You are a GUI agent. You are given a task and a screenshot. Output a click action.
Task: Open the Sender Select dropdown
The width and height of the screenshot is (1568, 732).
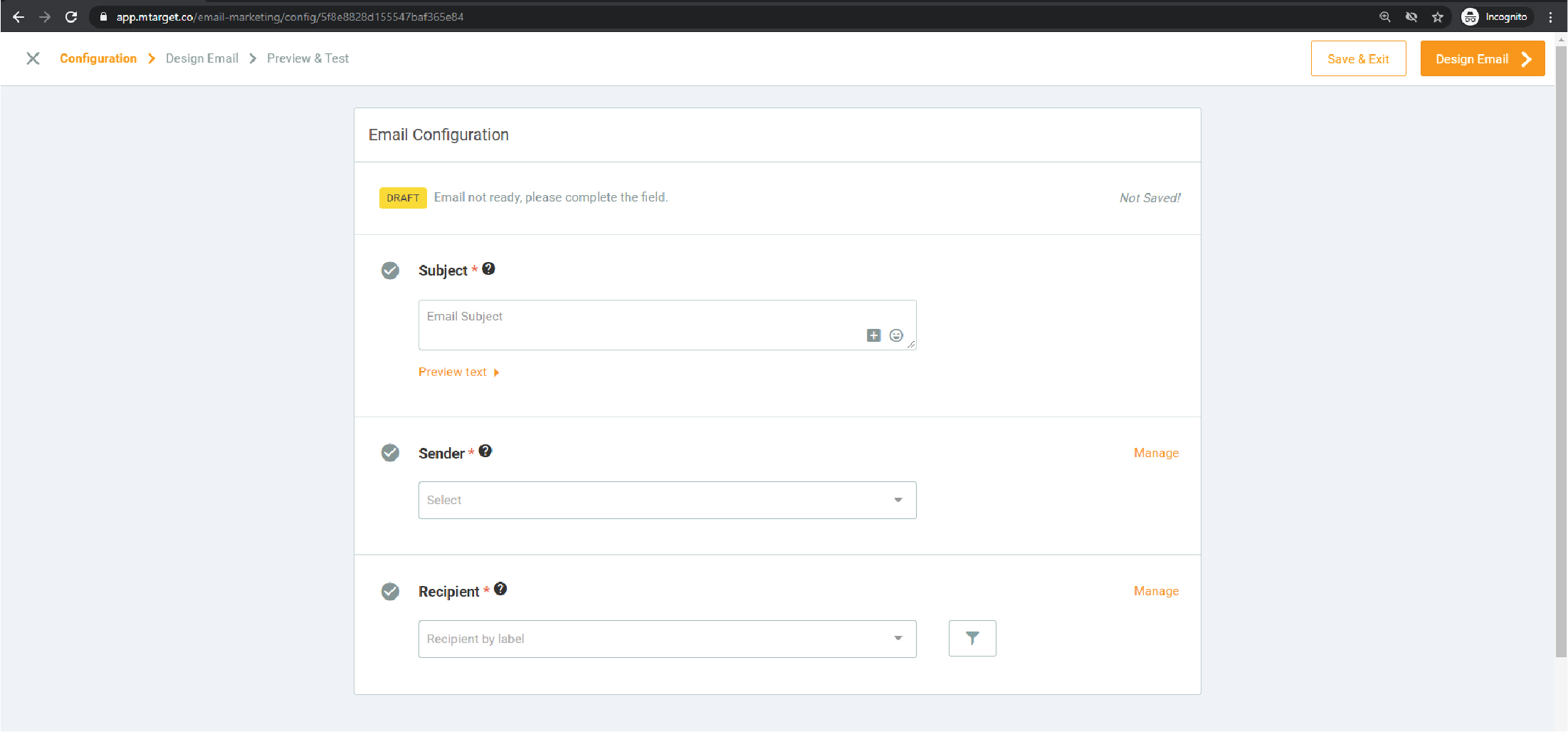tap(667, 500)
